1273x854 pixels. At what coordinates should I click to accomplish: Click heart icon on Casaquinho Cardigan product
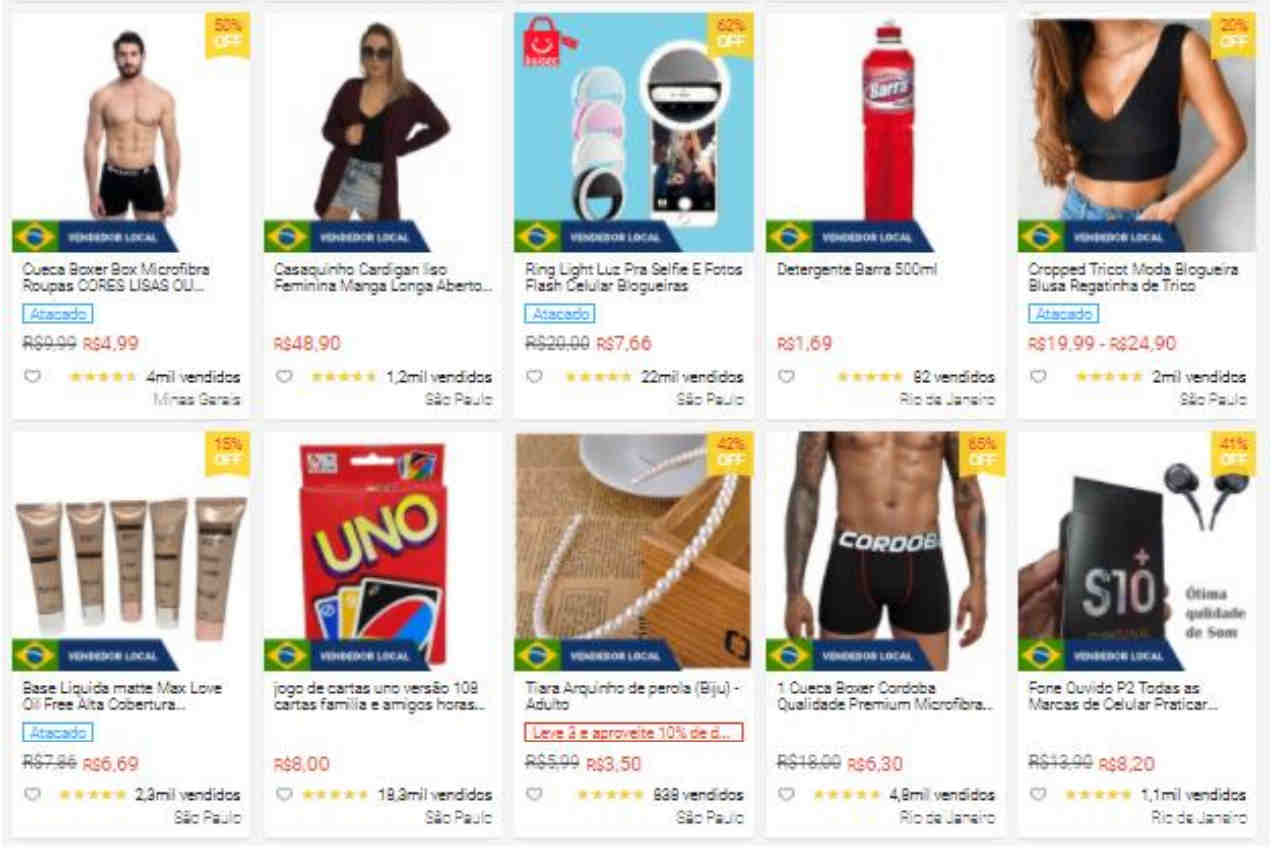(x=284, y=377)
